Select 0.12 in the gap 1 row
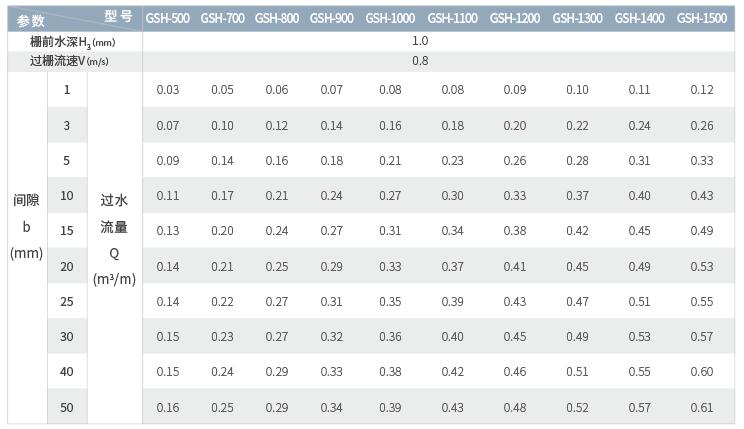Viewport: 744px width, 429px height. tap(702, 90)
